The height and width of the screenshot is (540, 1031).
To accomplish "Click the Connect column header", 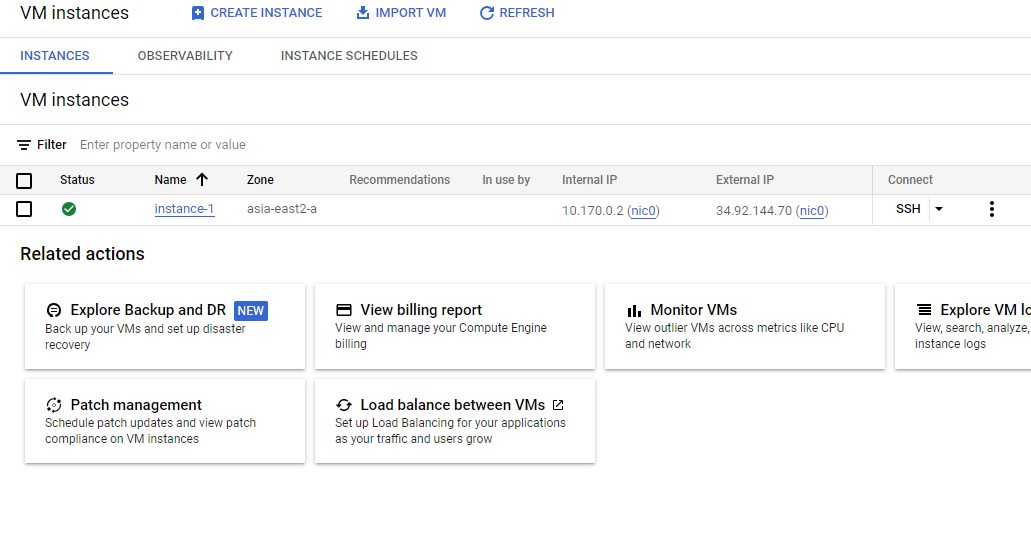I will (910, 180).
